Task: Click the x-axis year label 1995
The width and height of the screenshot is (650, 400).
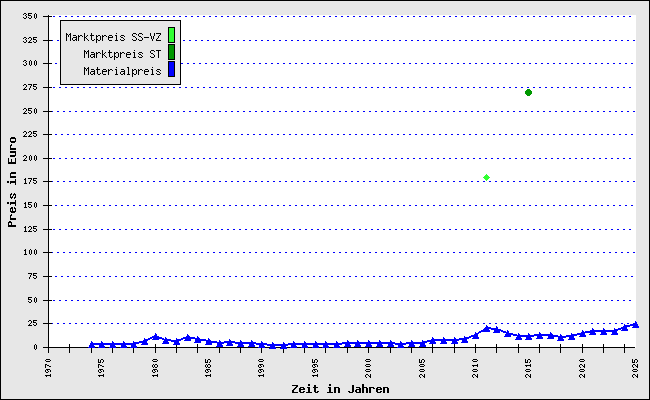Action: 315,368
